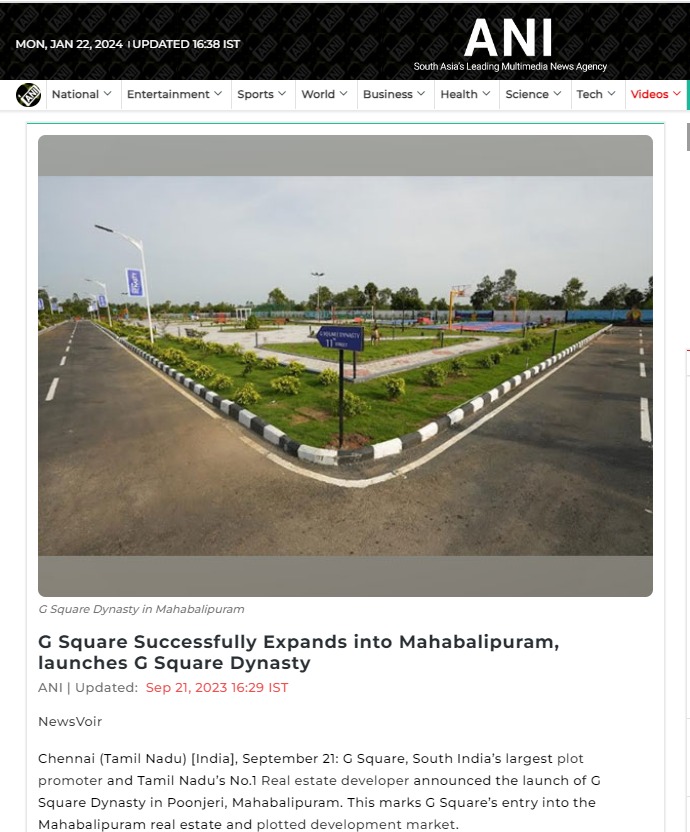
Task: Go to the Videos section
Action: click(x=649, y=94)
